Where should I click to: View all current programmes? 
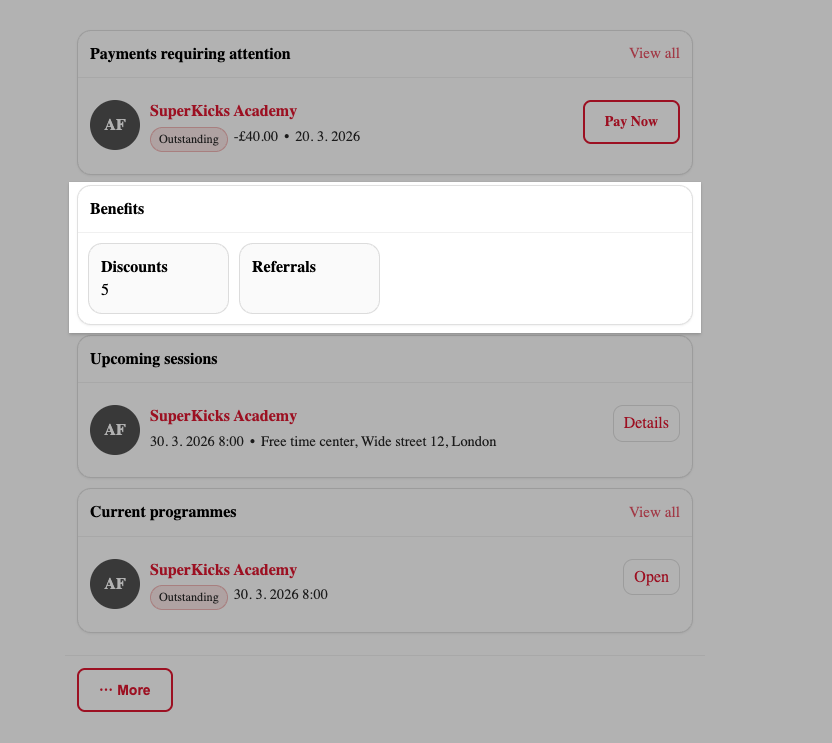point(654,511)
